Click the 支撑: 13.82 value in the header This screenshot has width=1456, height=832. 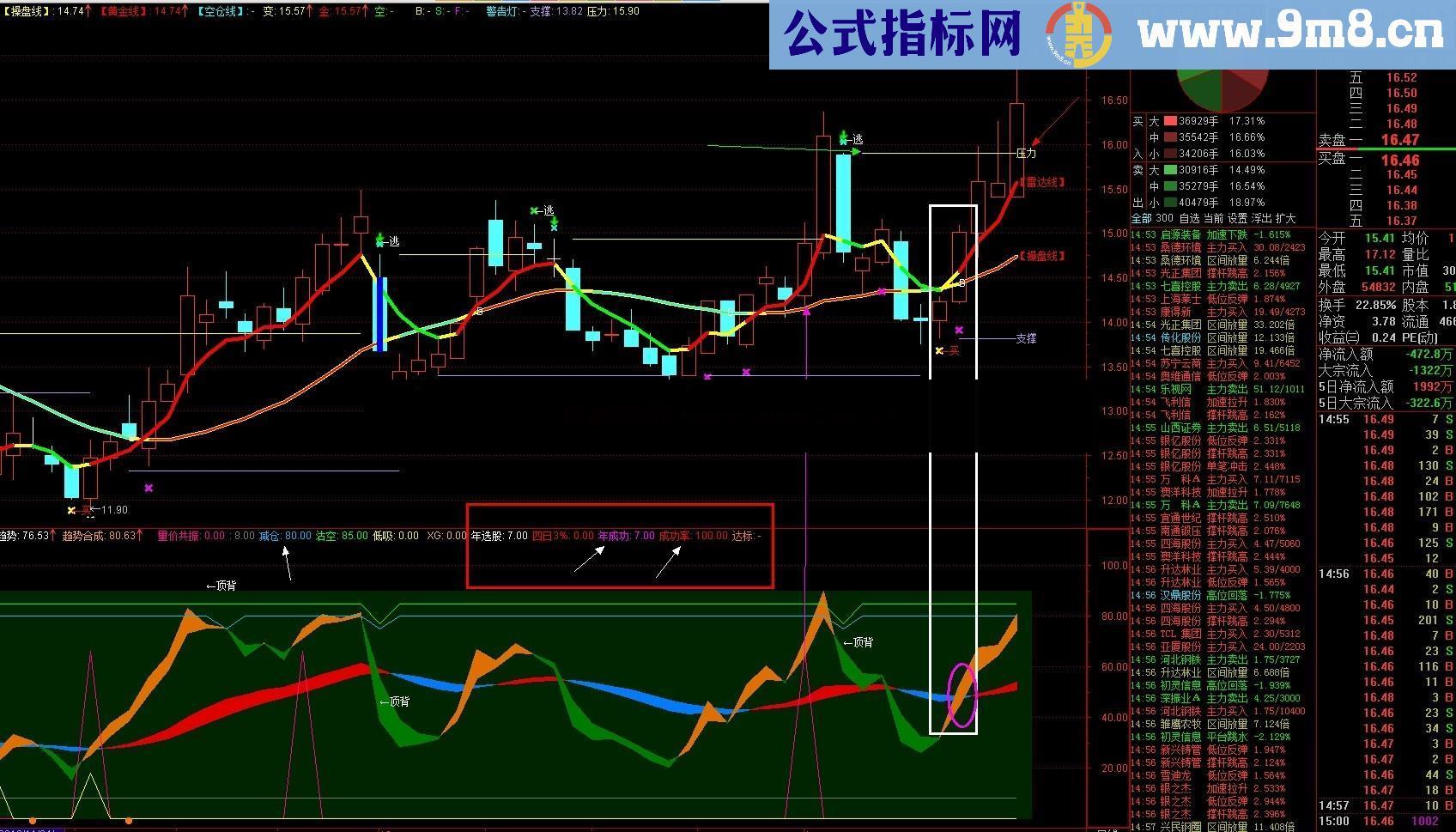pos(556,12)
